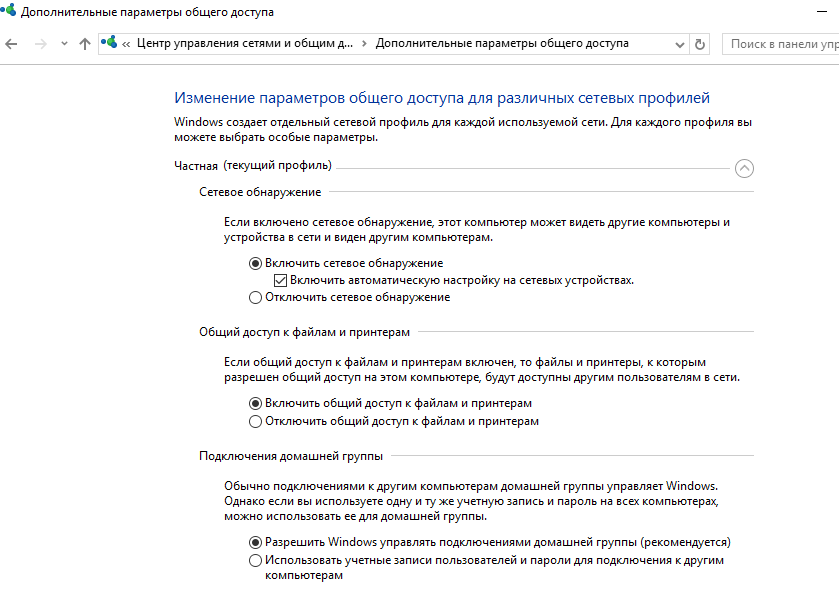Open the address bar history dropdown
The width and height of the screenshot is (839, 590).
(681, 44)
